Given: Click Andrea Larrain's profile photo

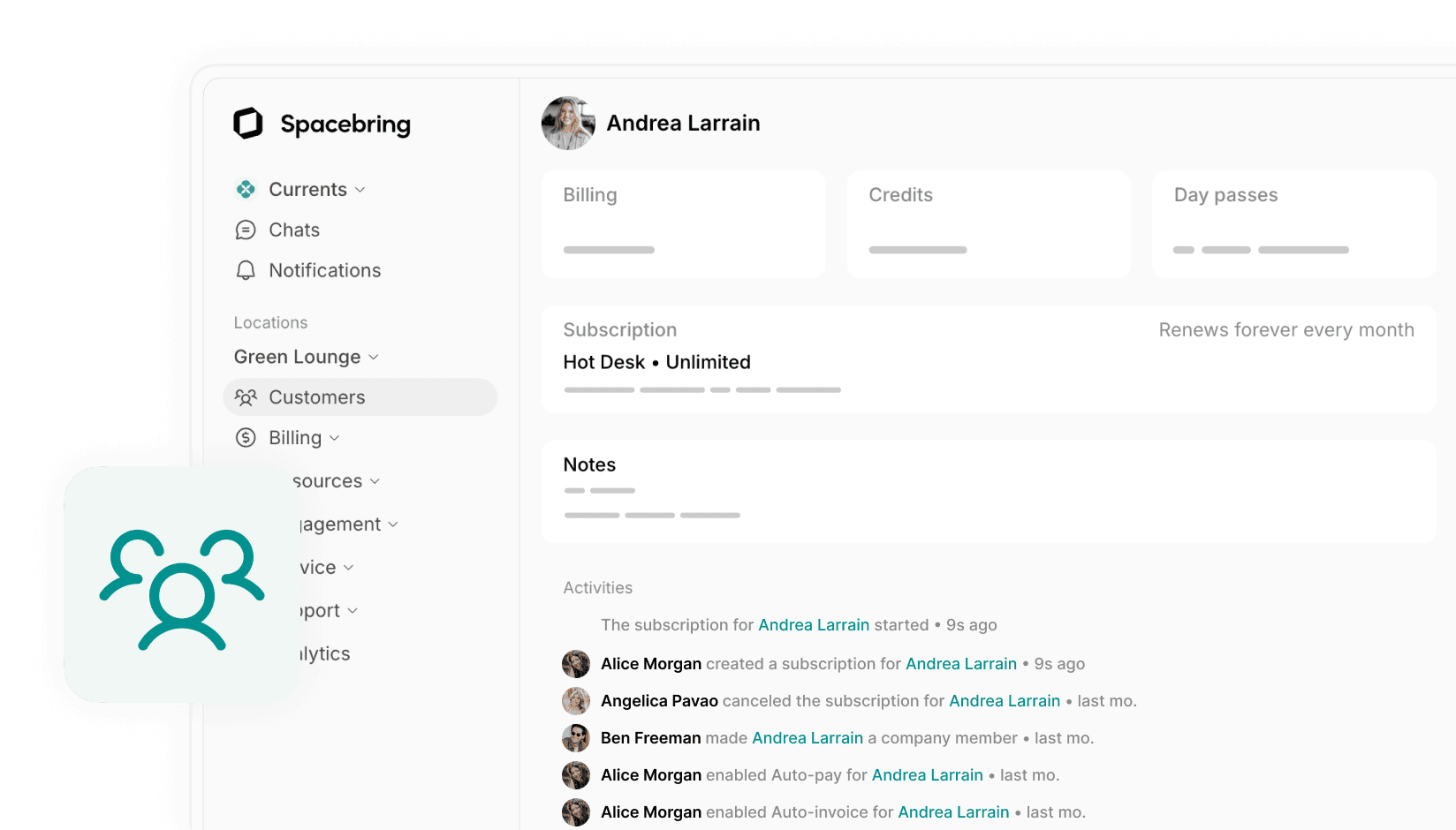Looking at the screenshot, I should (568, 124).
